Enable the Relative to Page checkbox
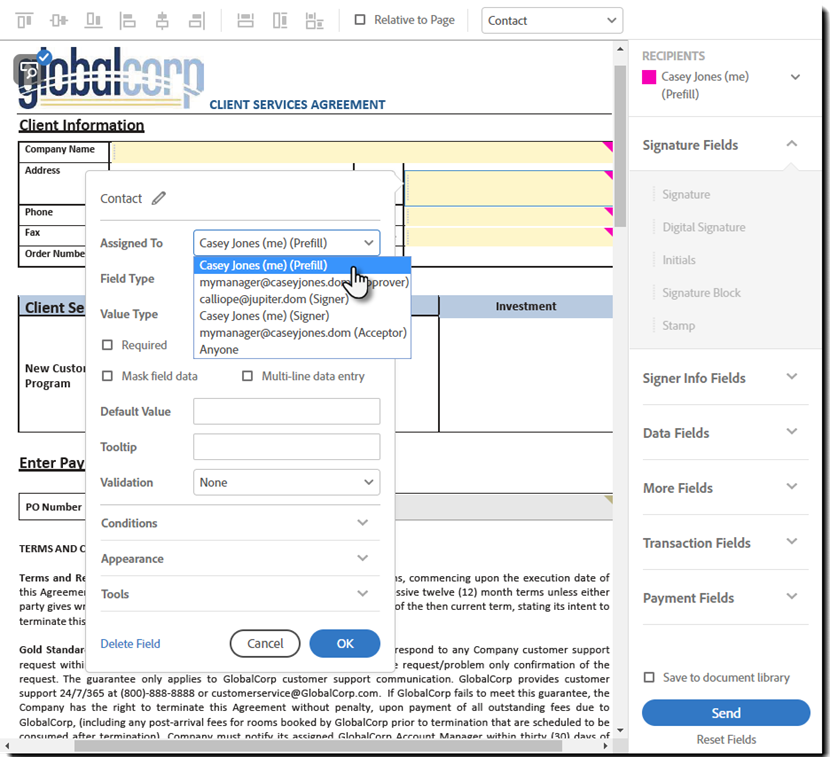The image size is (830, 757). click(361, 20)
